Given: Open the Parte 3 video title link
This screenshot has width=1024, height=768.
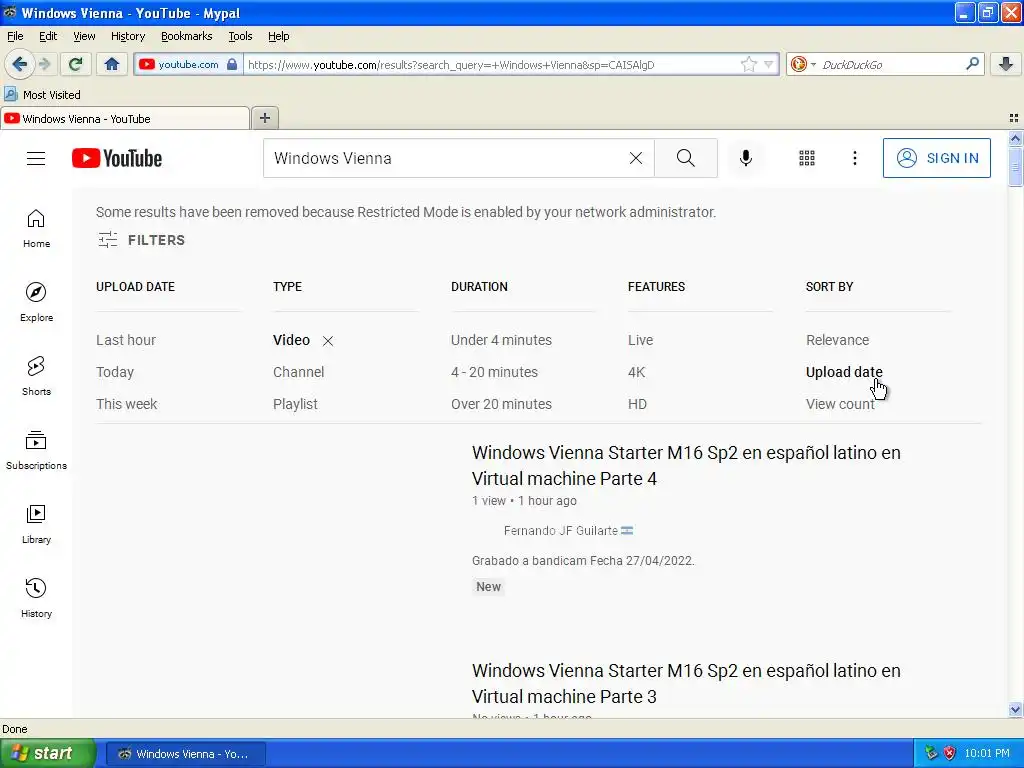Looking at the screenshot, I should pos(686,684).
